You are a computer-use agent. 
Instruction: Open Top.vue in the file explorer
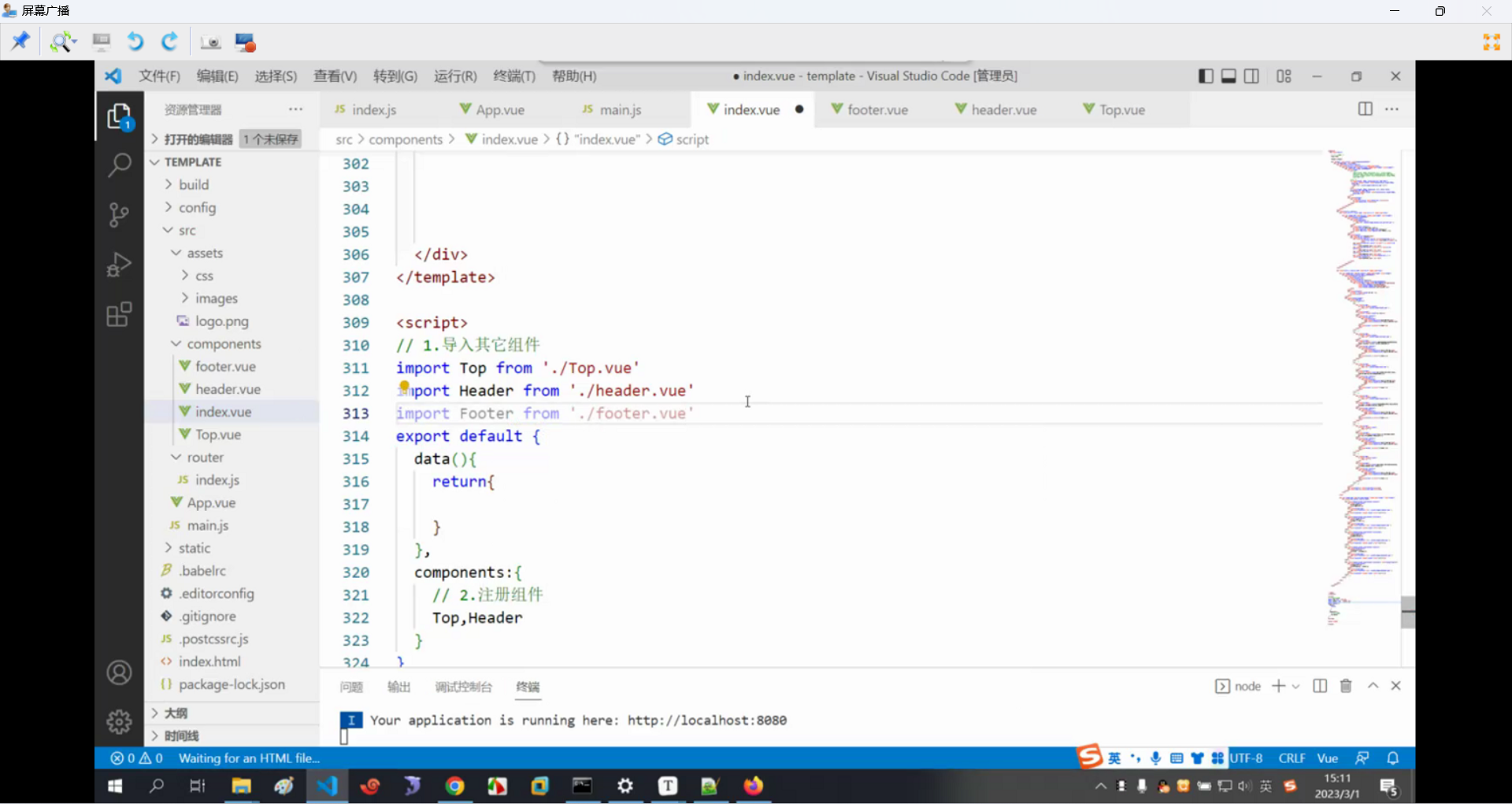click(218, 435)
